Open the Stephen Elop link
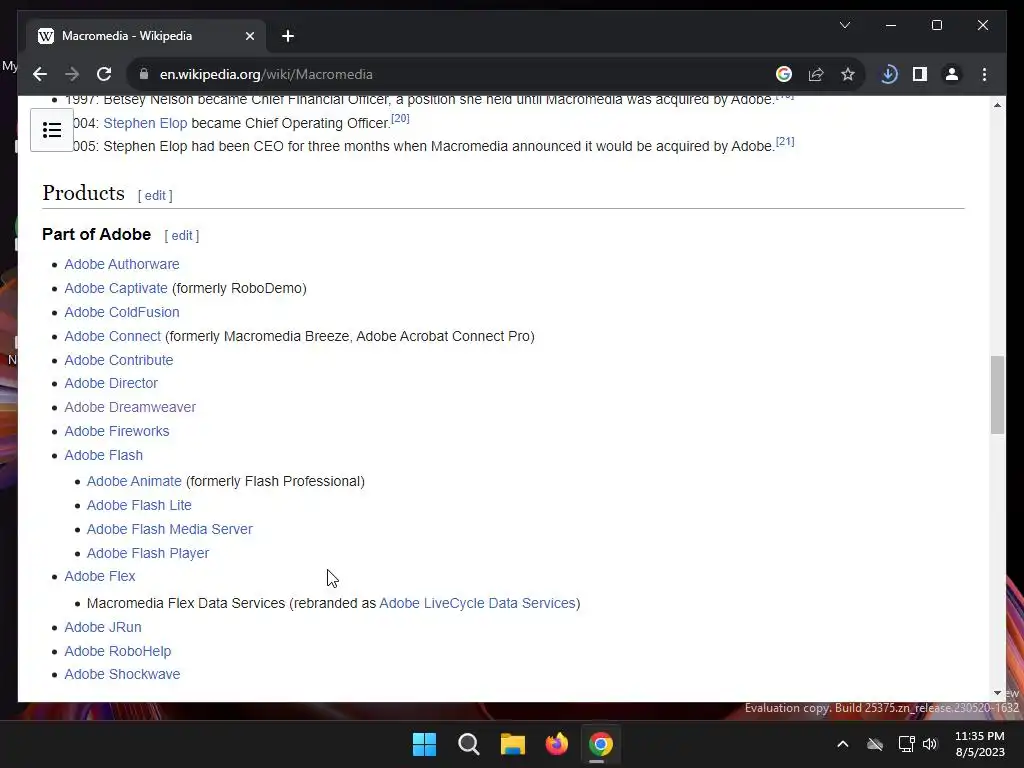The image size is (1024, 768). [x=145, y=123]
